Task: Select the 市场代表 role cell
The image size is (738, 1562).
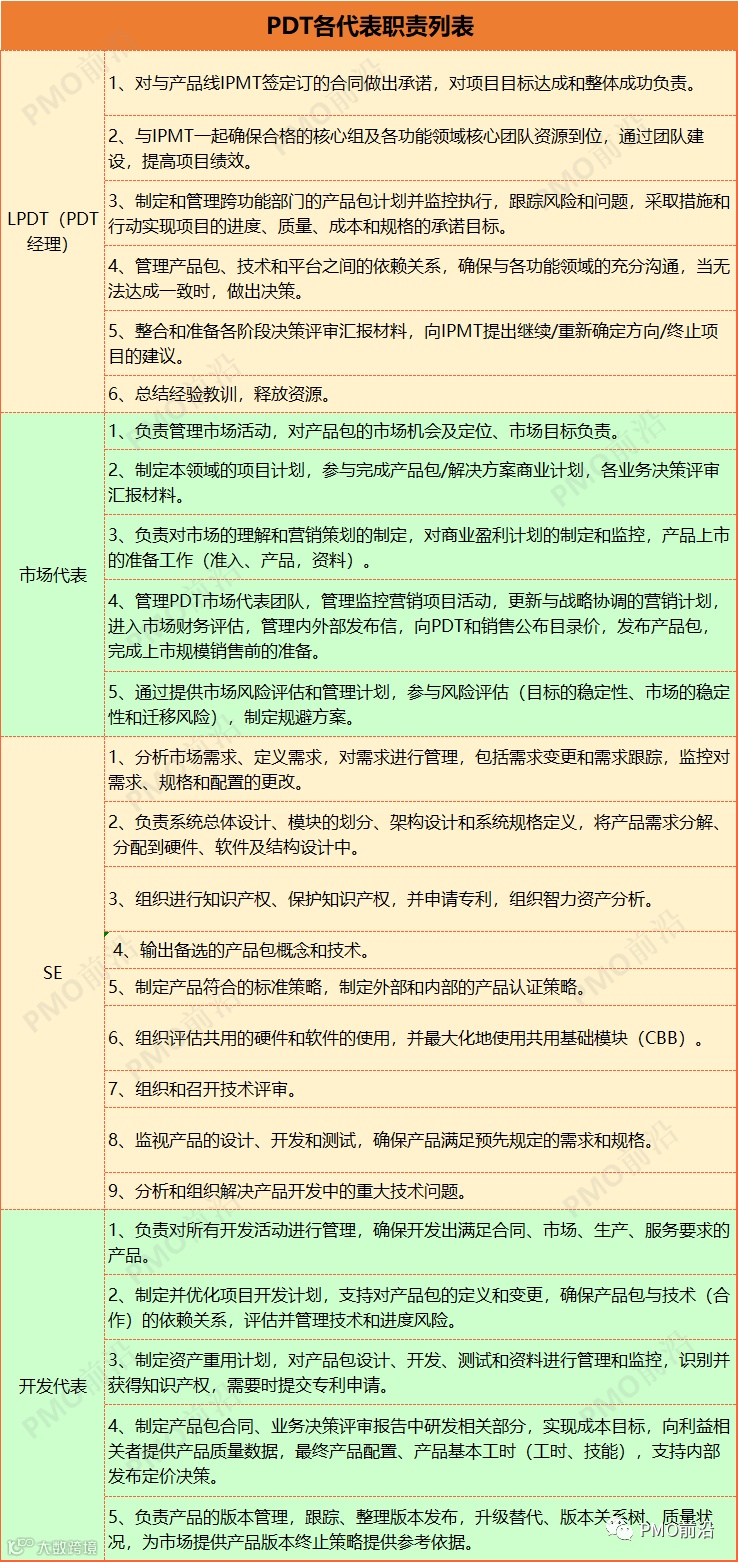Action: pyautogui.click(x=52, y=576)
